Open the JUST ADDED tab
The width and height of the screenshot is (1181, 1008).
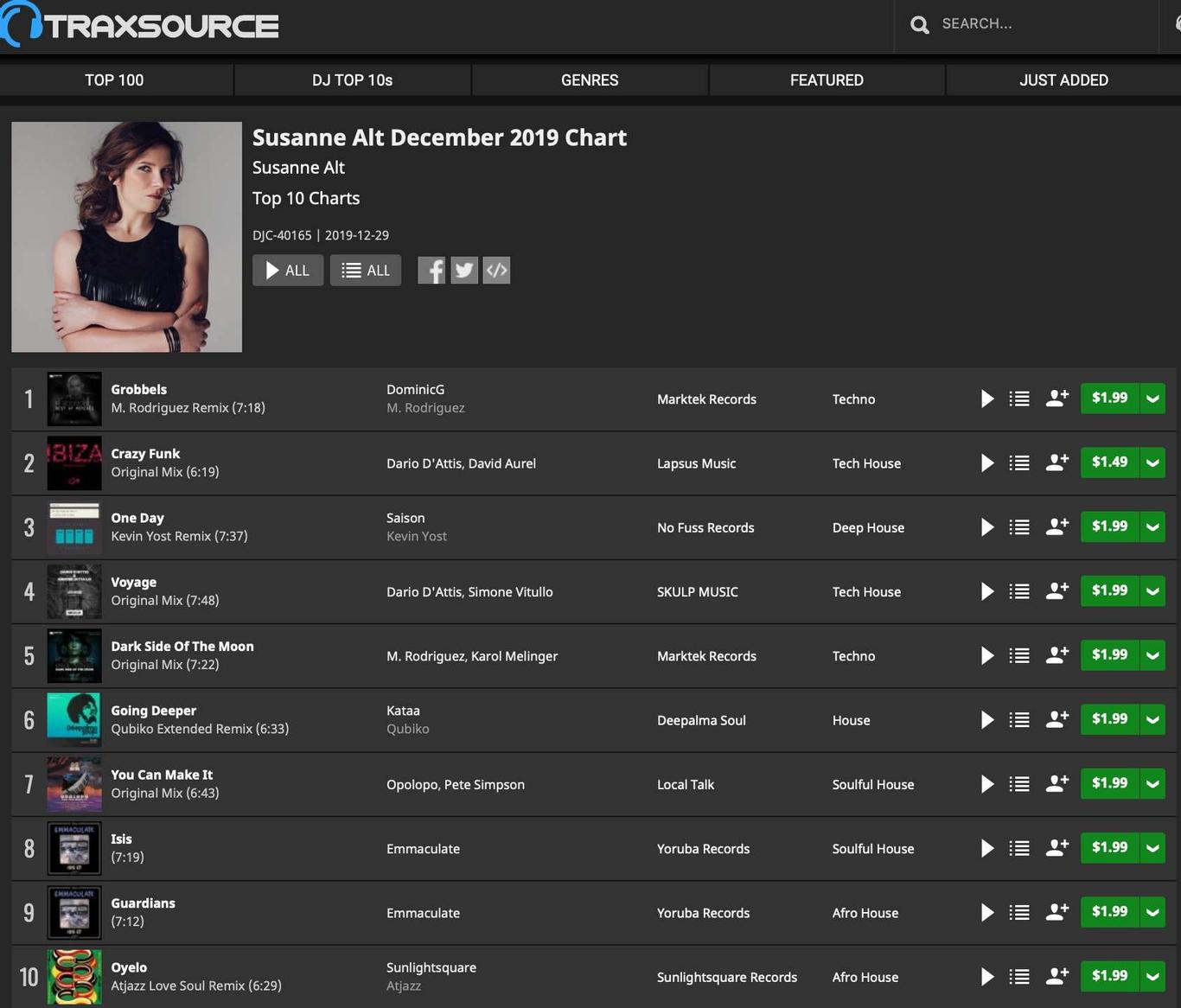1064,80
